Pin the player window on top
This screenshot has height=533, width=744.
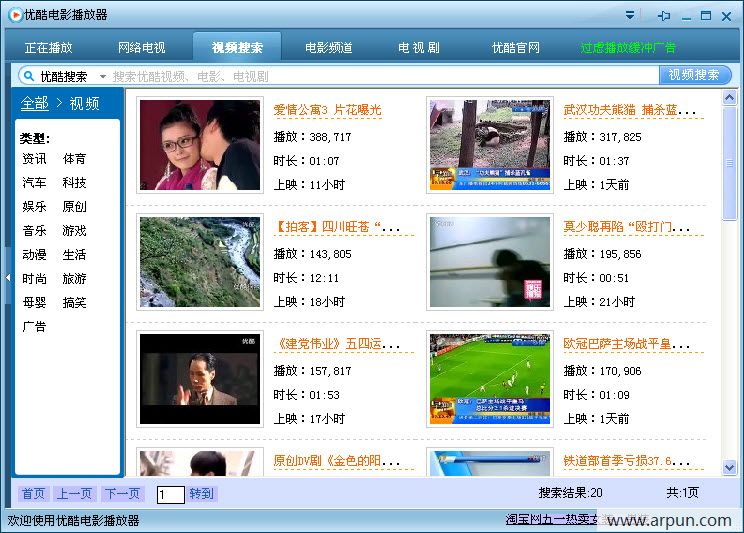(663, 15)
